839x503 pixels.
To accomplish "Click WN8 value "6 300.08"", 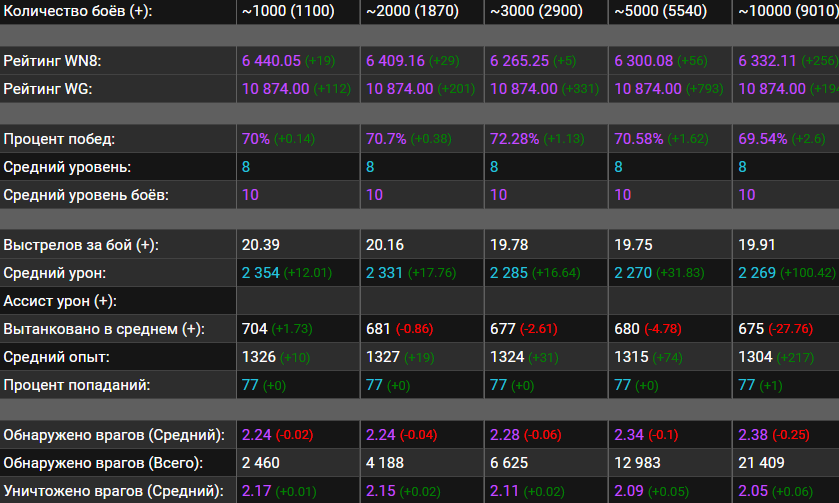I will tap(643, 61).
